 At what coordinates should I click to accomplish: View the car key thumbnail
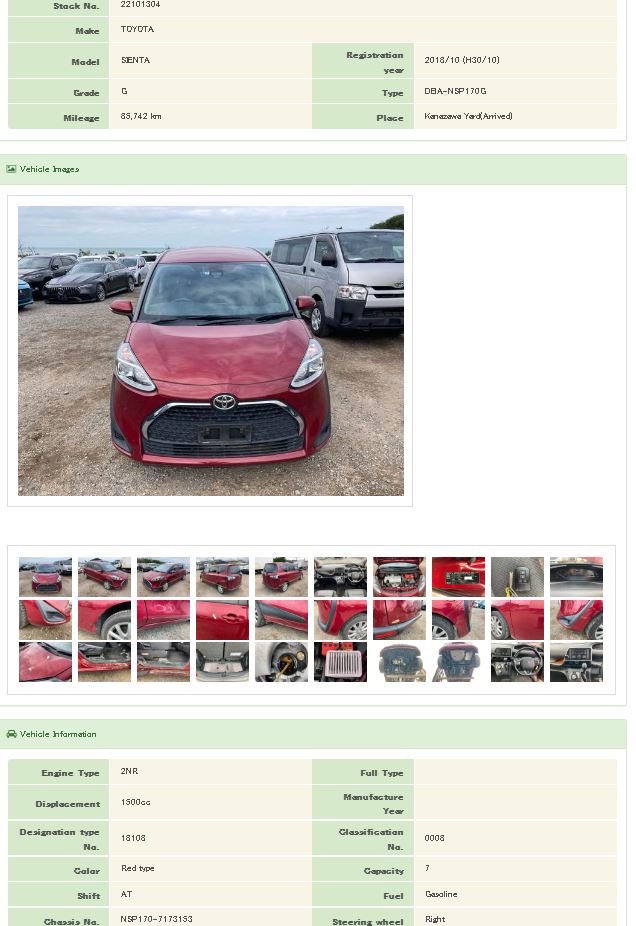[x=517, y=576]
